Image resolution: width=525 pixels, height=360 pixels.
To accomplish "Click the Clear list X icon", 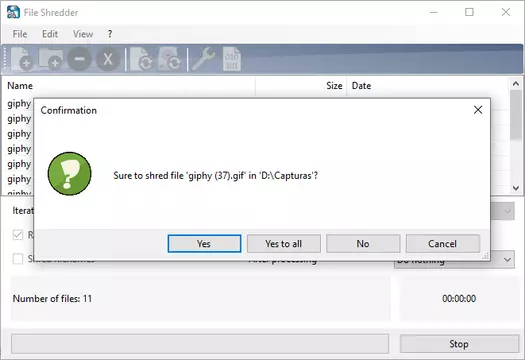I will point(108,59).
